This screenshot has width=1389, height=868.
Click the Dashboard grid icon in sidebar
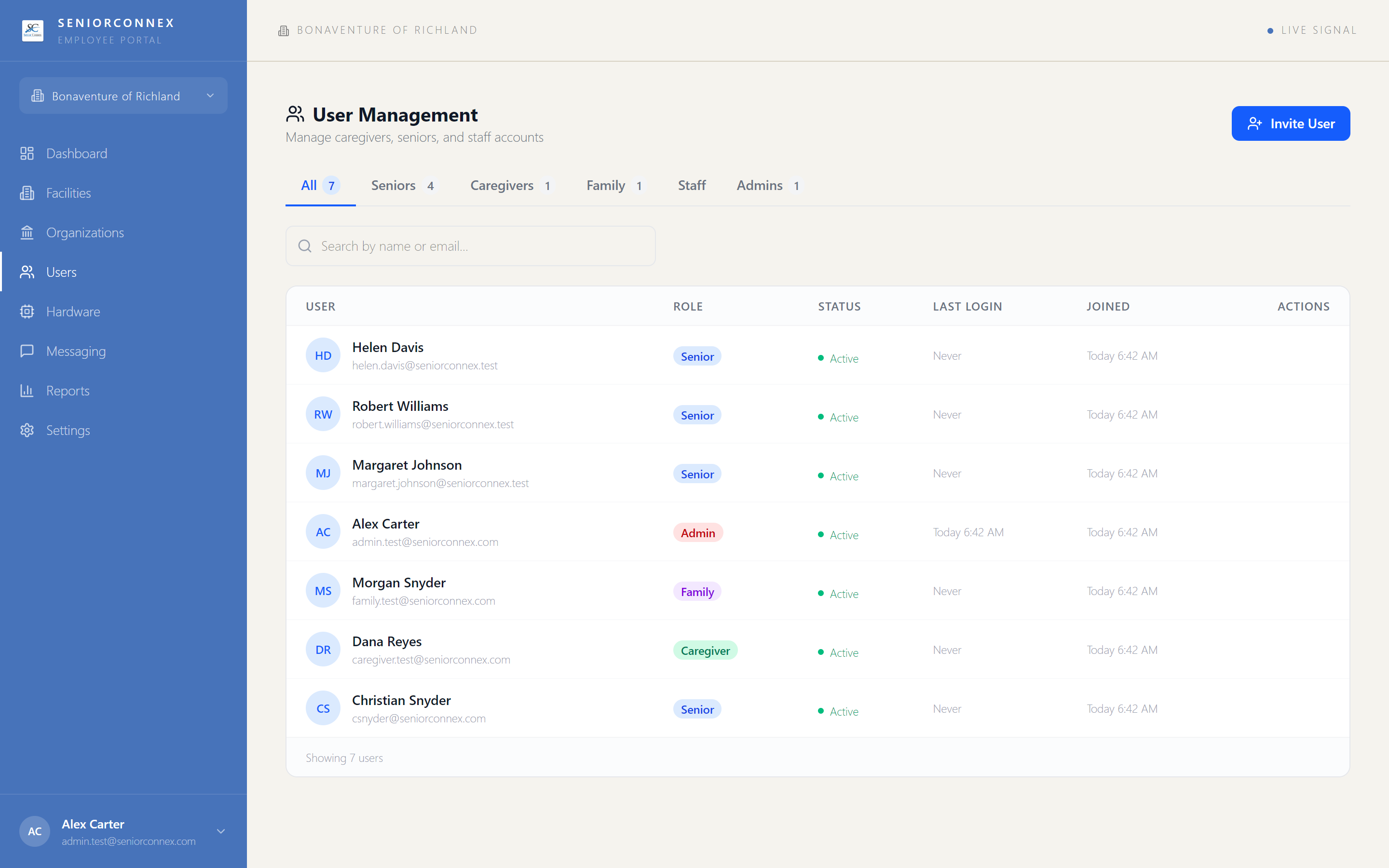pyautogui.click(x=27, y=153)
